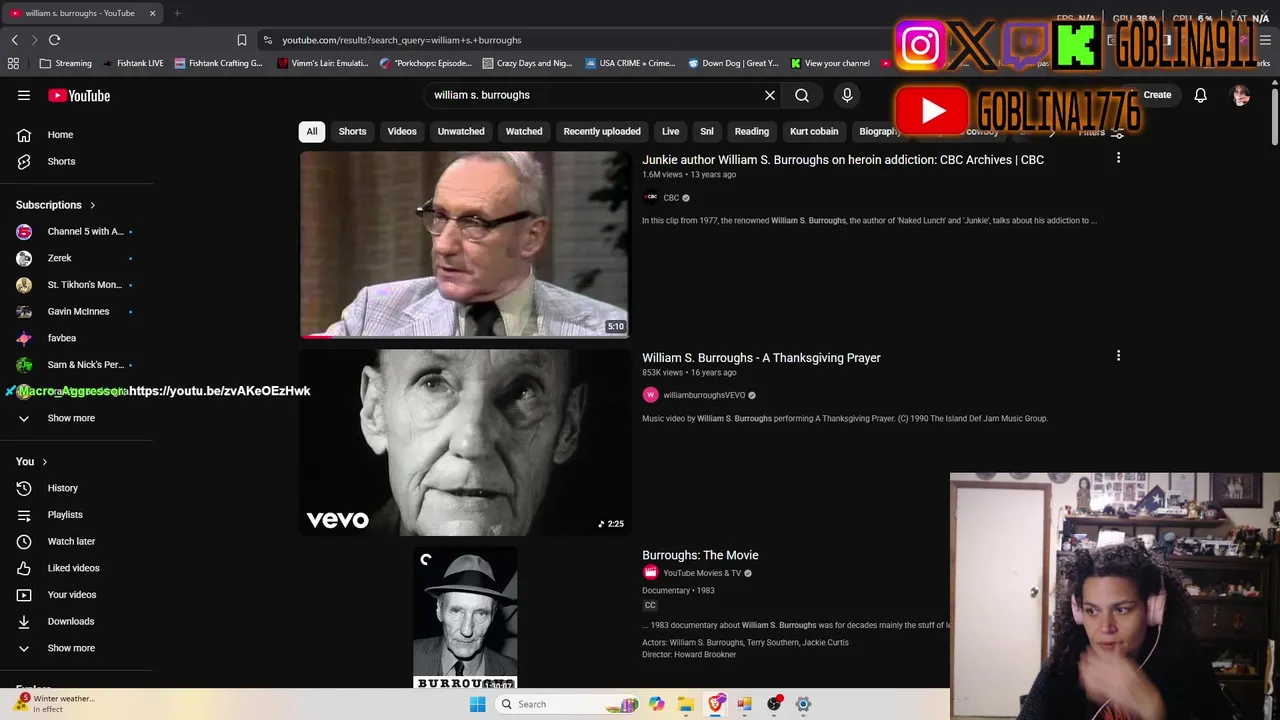Select the Recently uploaded filter chip

pyautogui.click(x=602, y=131)
